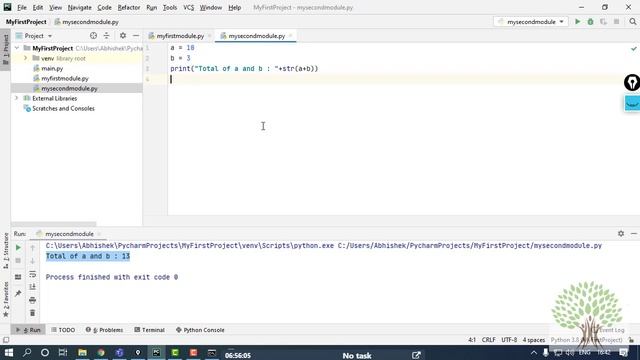Image resolution: width=640 pixels, height=360 pixels.
Task: Click scroll to end of output icon
Action: (x=33, y=287)
